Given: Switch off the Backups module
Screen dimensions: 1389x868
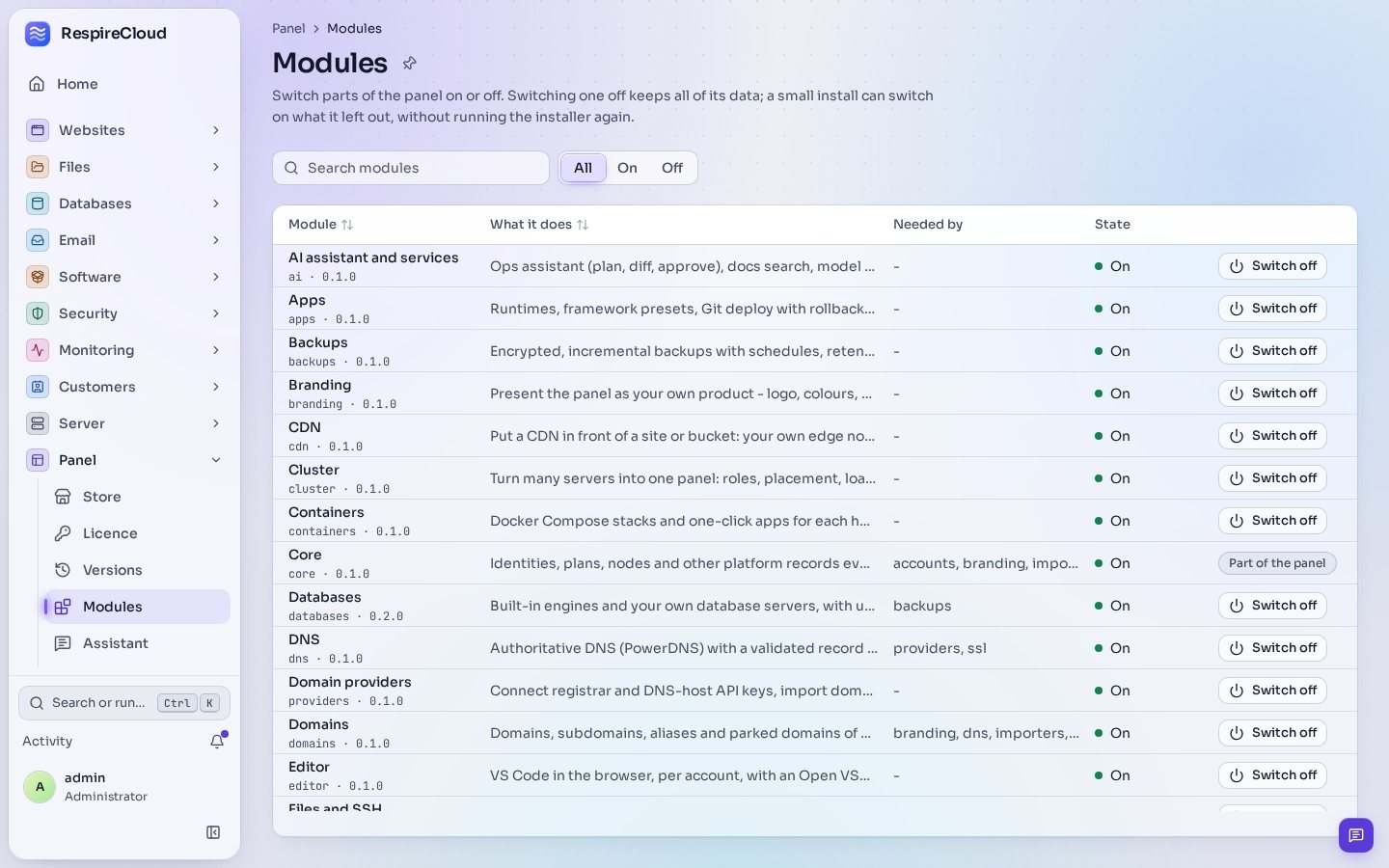Looking at the screenshot, I should 1272,351.
